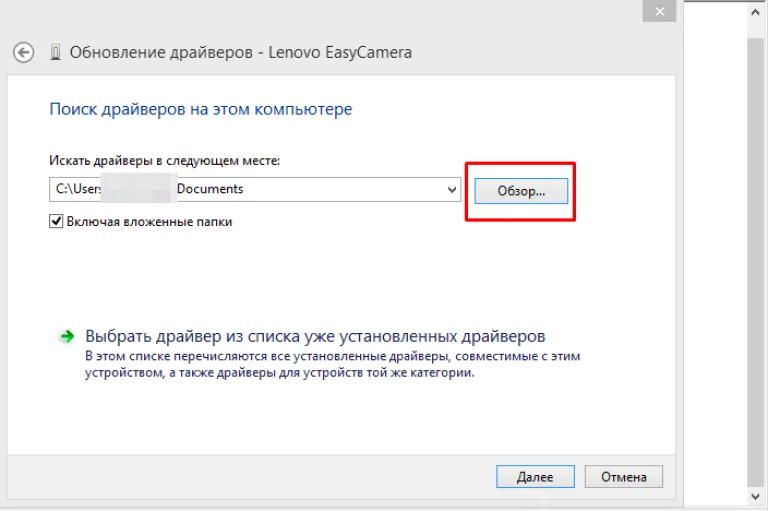Open folder browser with Обзор... button
The image size is (768, 511).
pyautogui.click(x=521, y=191)
